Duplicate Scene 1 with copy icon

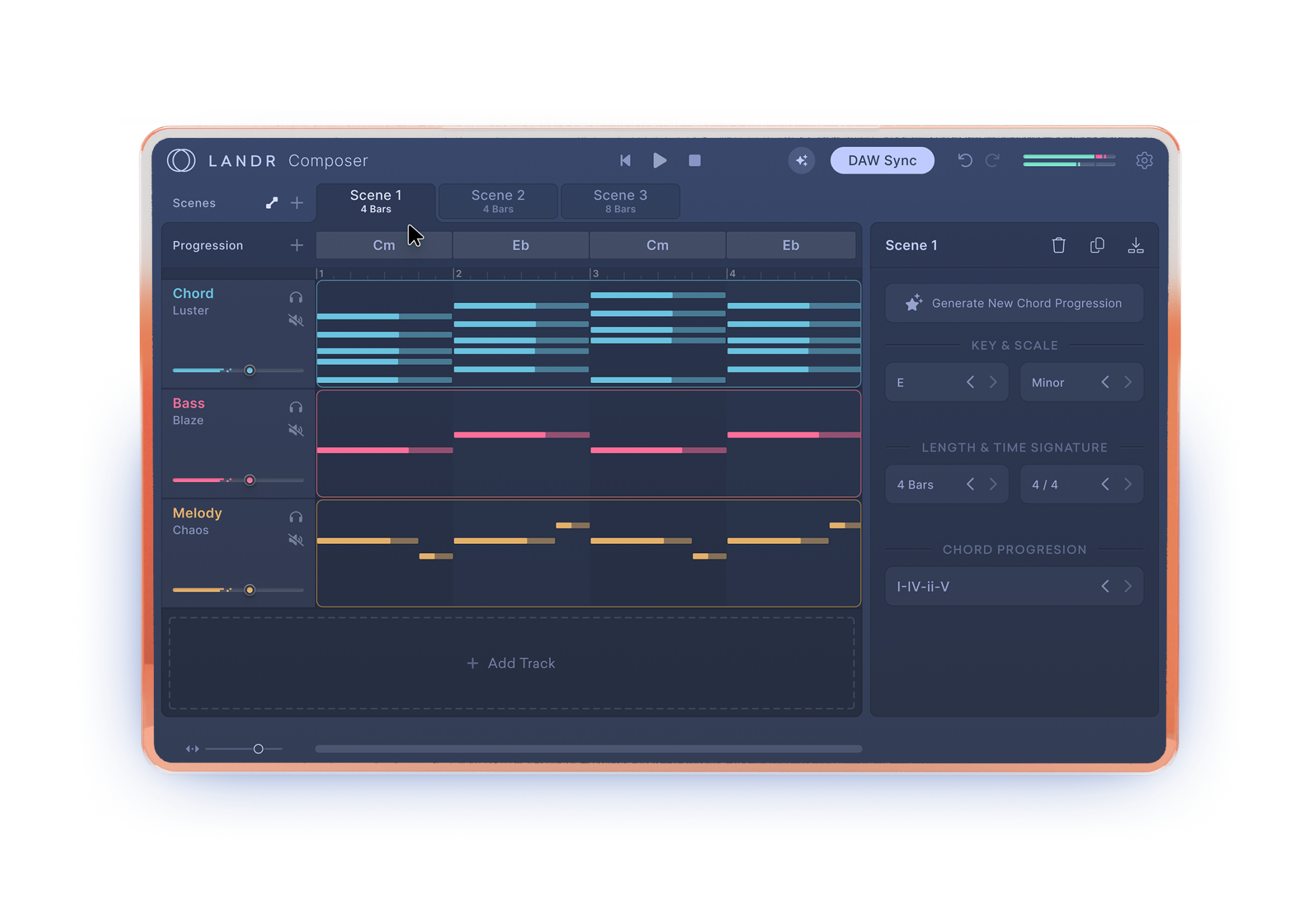(x=1097, y=245)
